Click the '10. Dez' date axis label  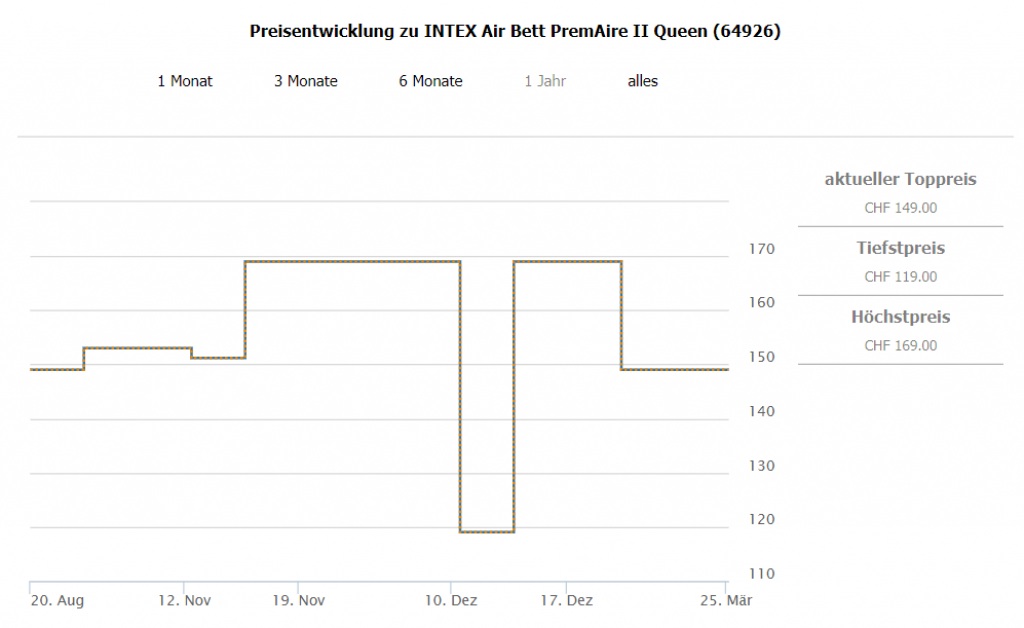click(x=452, y=601)
